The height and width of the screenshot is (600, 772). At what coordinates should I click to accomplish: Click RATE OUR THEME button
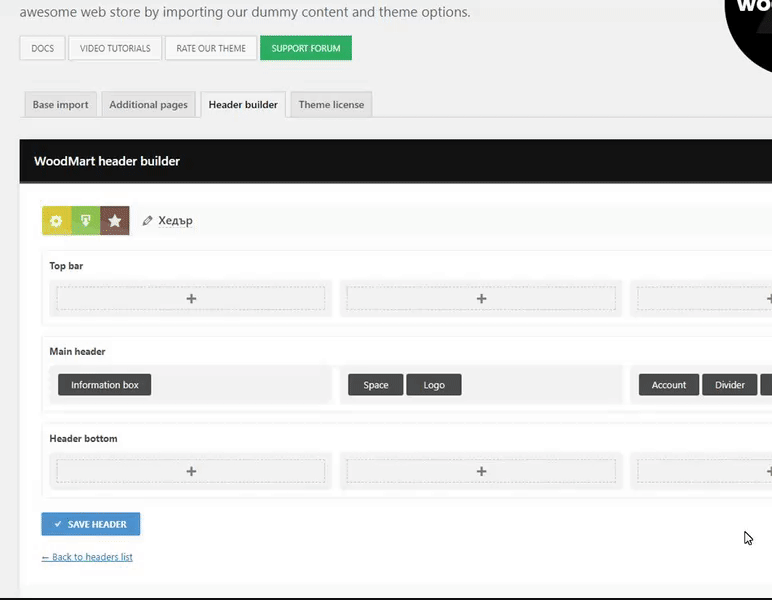[211, 48]
